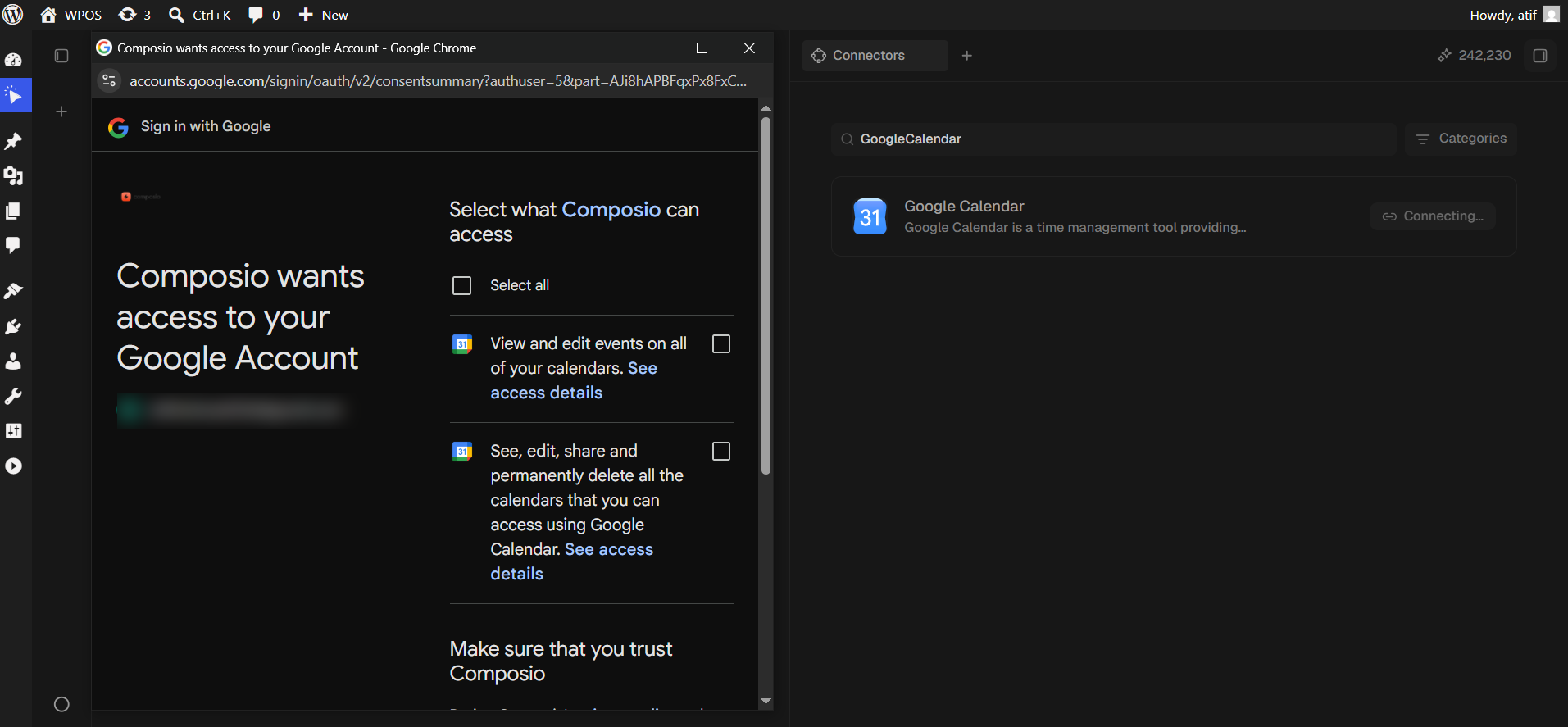Maximize the Google consent popup window
Screen dimensions: 1568x727
point(702,48)
